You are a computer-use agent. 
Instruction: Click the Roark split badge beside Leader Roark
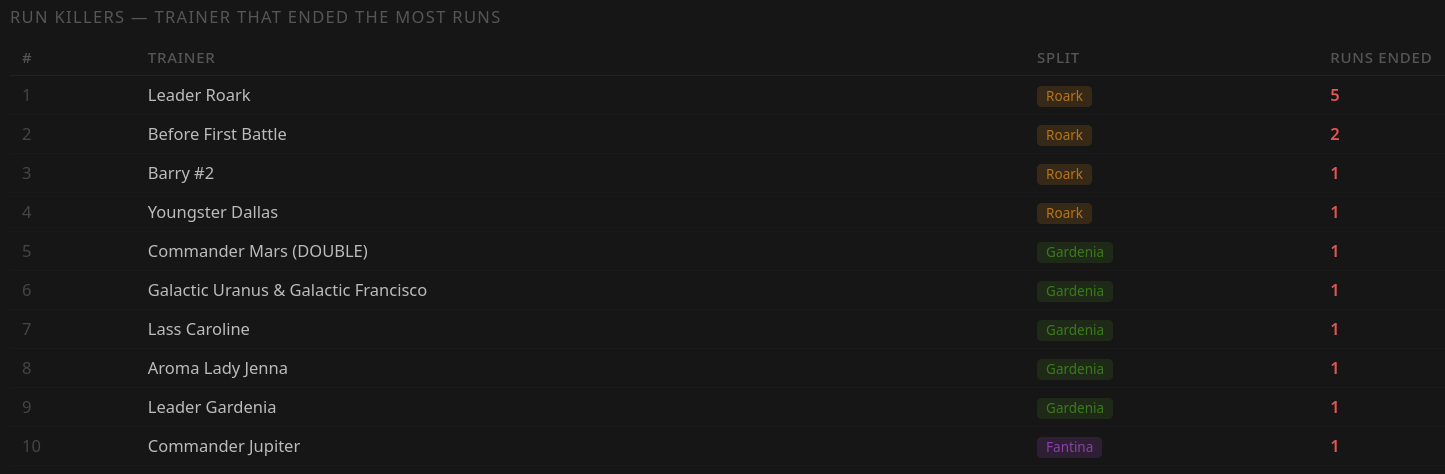coord(1064,96)
